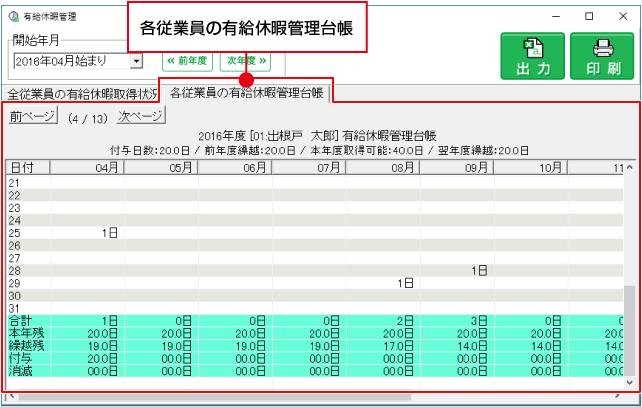Click the horizontal scrollbar thumb
The height and width of the screenshot is (407, 642).
tap(215, 397)
